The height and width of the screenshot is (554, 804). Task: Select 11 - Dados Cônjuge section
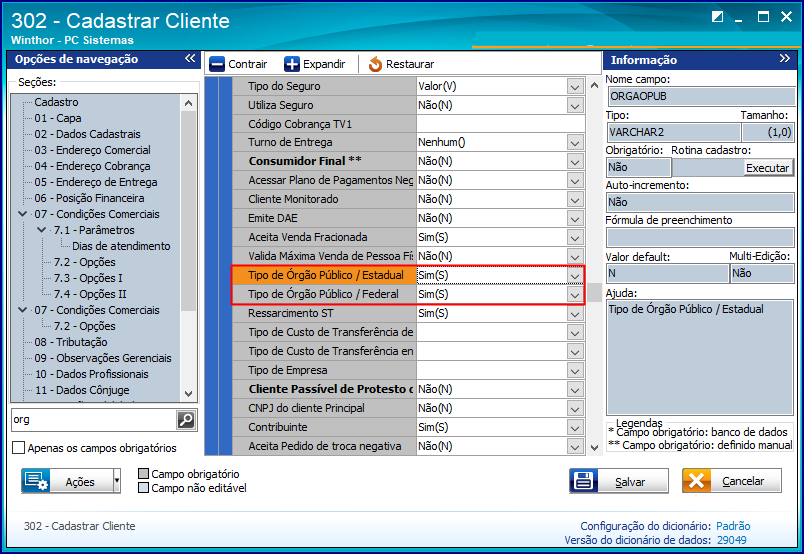click(x=82, y=390)
